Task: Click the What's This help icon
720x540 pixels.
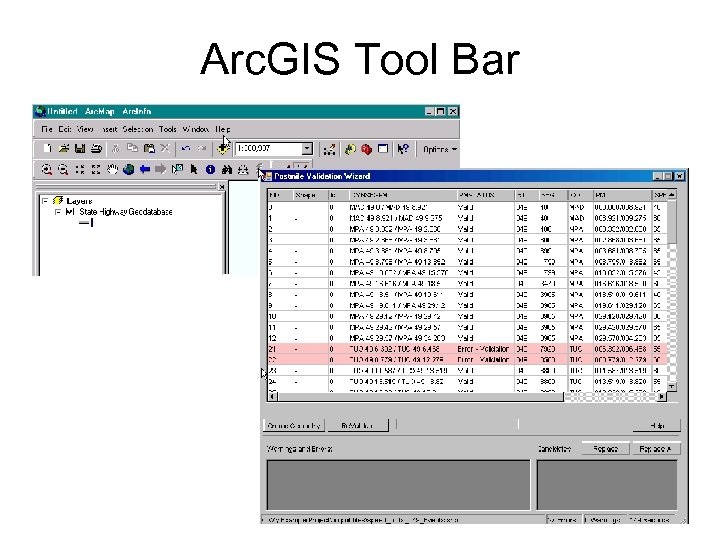Action: pyautogui.click(x=403, y=149)
